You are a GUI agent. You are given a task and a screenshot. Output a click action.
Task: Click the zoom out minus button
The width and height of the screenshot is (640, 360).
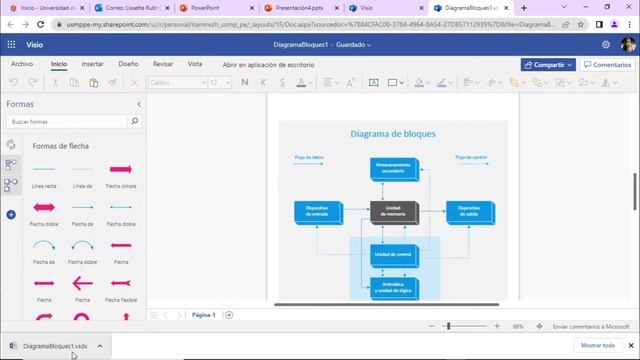(x=431, y=326)
